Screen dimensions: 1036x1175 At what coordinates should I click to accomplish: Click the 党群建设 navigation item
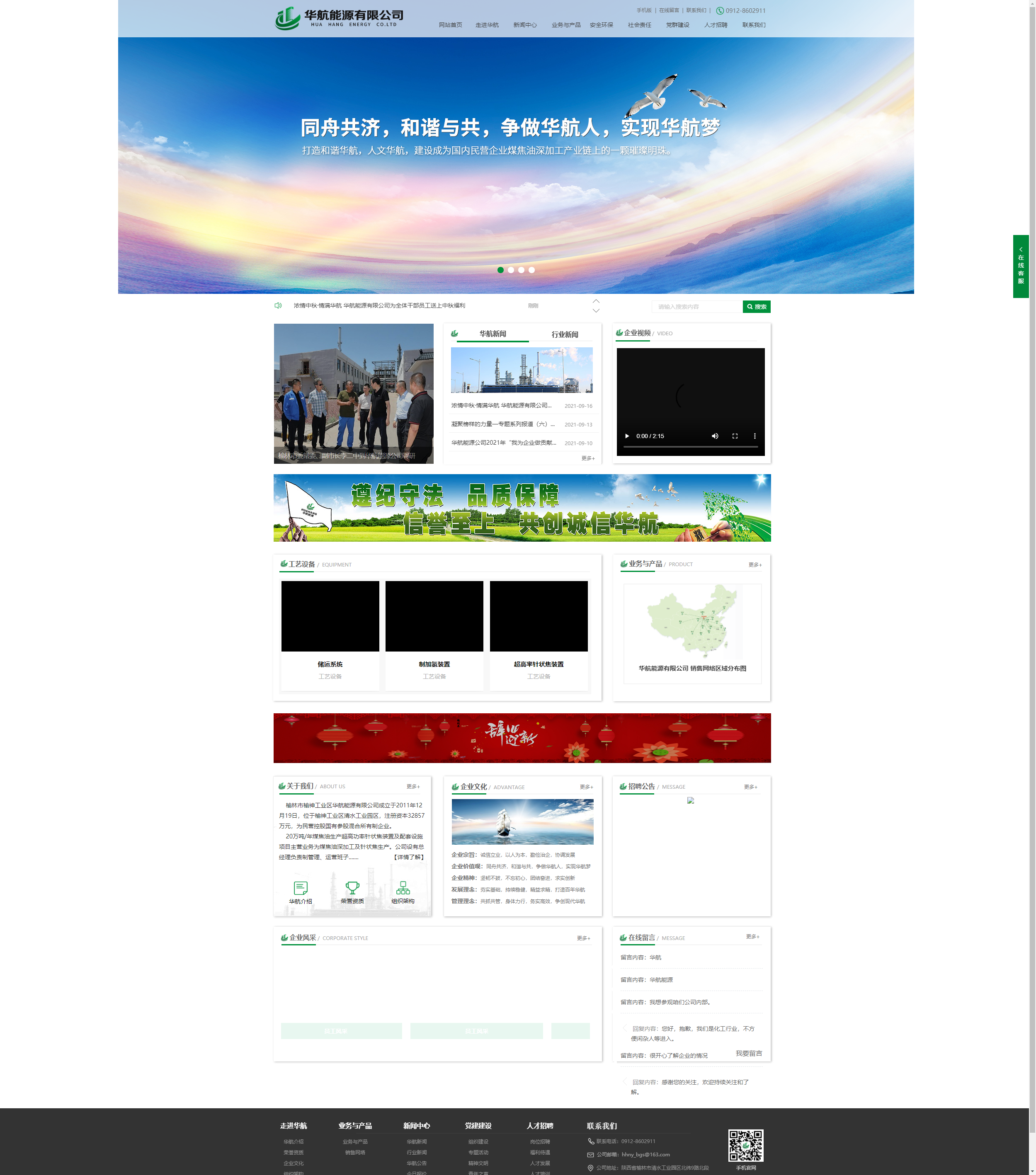pos(677,25)
